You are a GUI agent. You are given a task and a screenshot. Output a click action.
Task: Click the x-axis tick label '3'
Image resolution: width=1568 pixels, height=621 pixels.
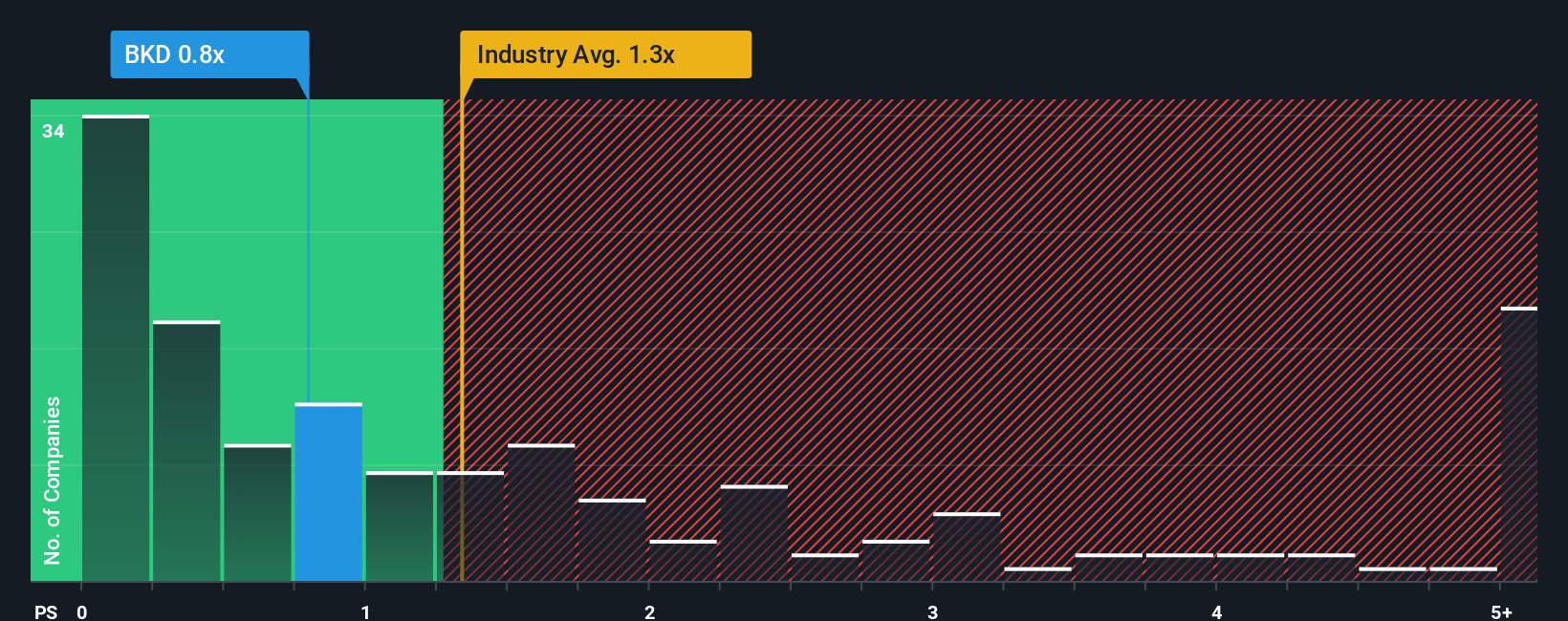pyautogui.click(x=932, y=612)
